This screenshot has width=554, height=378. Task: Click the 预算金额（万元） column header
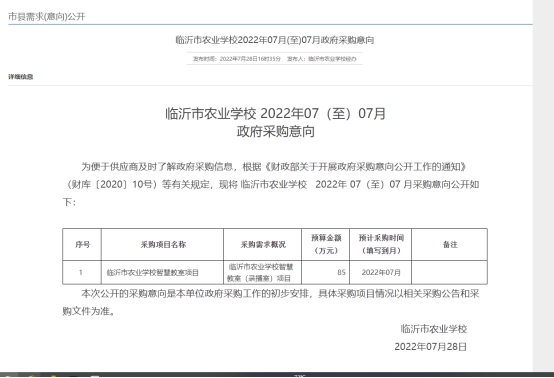(x=326, y=244)
